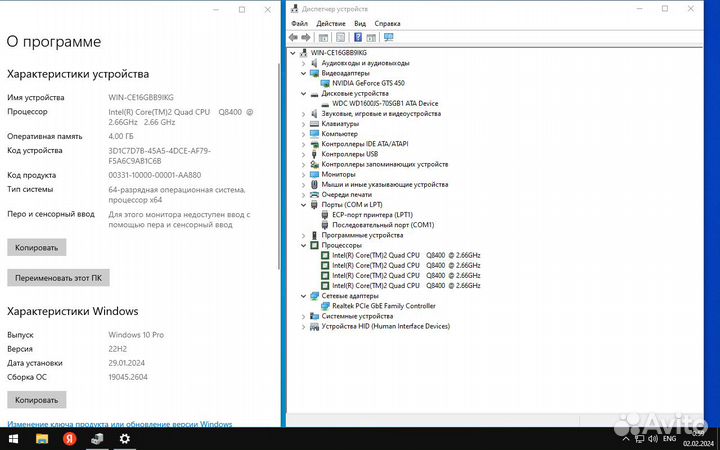Click the scan for hardware changes monitor icon
Image resolution: width=720 pixels, height=450 pixels.
coord(388,37)
